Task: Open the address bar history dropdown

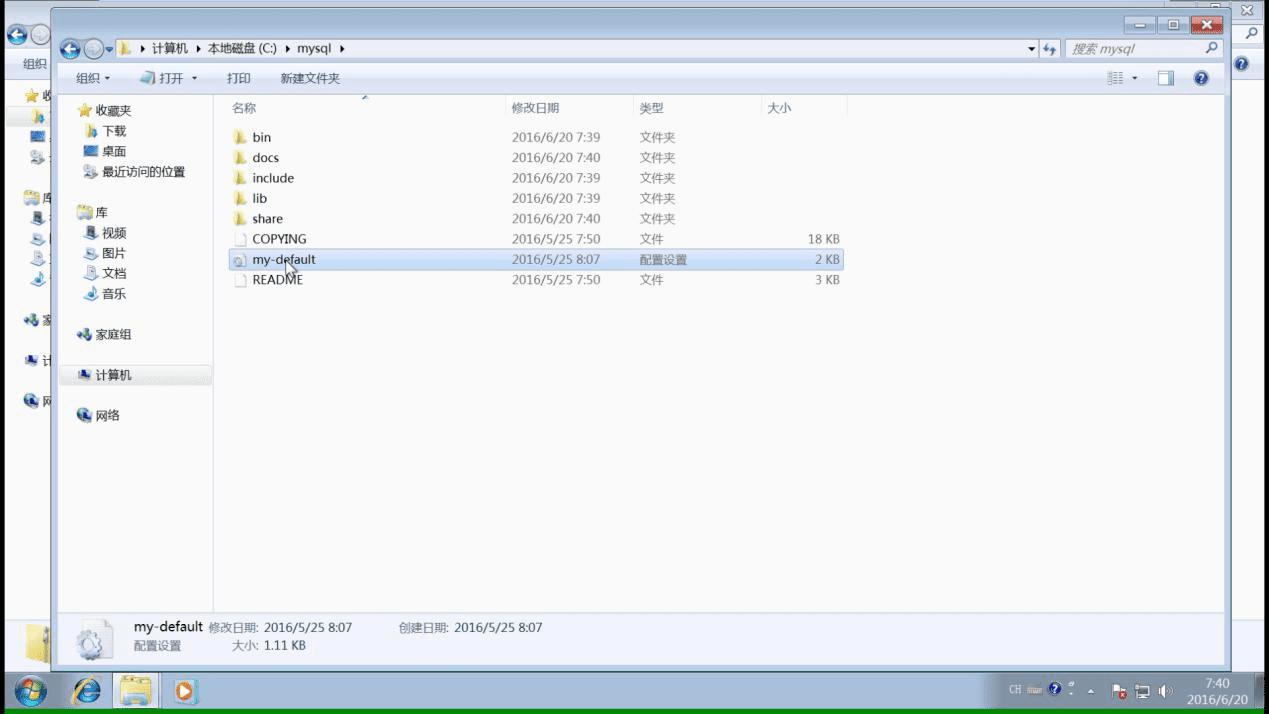Action: tap(1031, 48)
